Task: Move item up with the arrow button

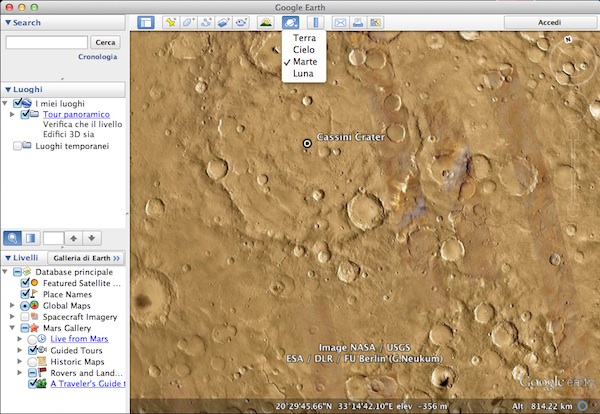Action: 73,238
